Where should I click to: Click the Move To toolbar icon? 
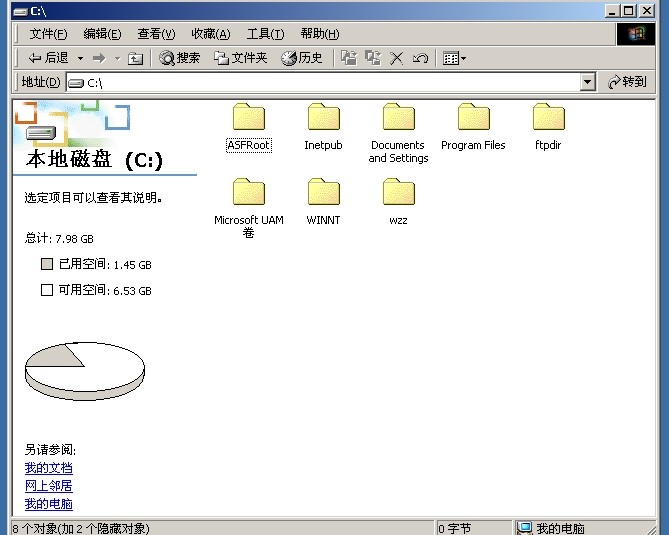tap(349, 58)
